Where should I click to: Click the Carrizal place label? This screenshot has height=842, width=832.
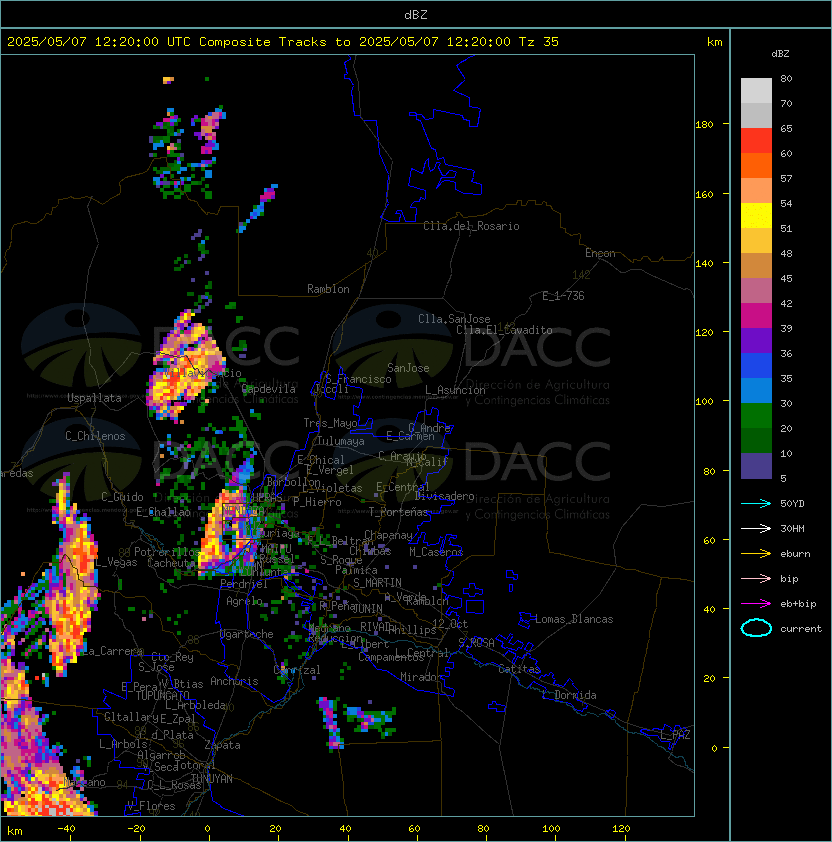(x=297, y=670)
